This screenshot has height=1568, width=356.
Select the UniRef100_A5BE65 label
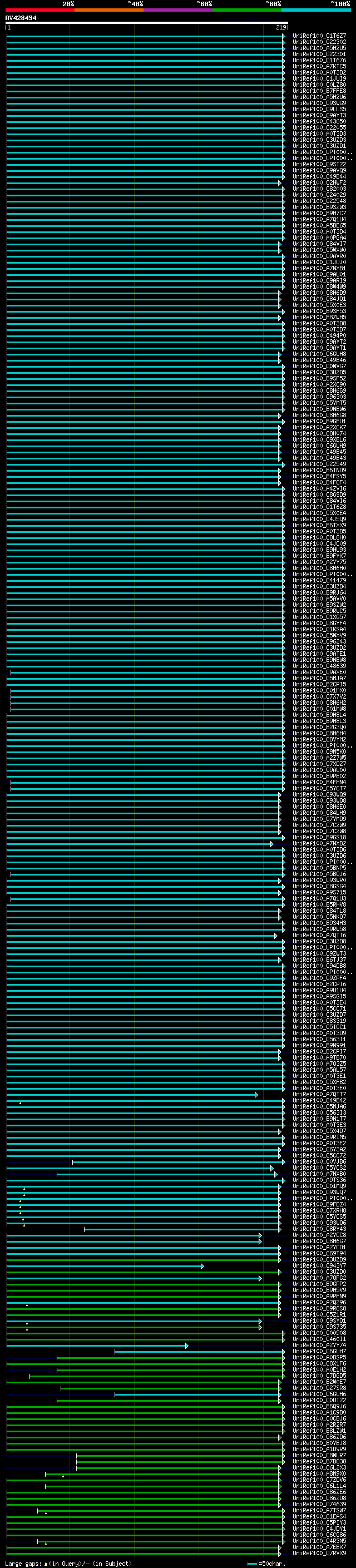(319, 225)
